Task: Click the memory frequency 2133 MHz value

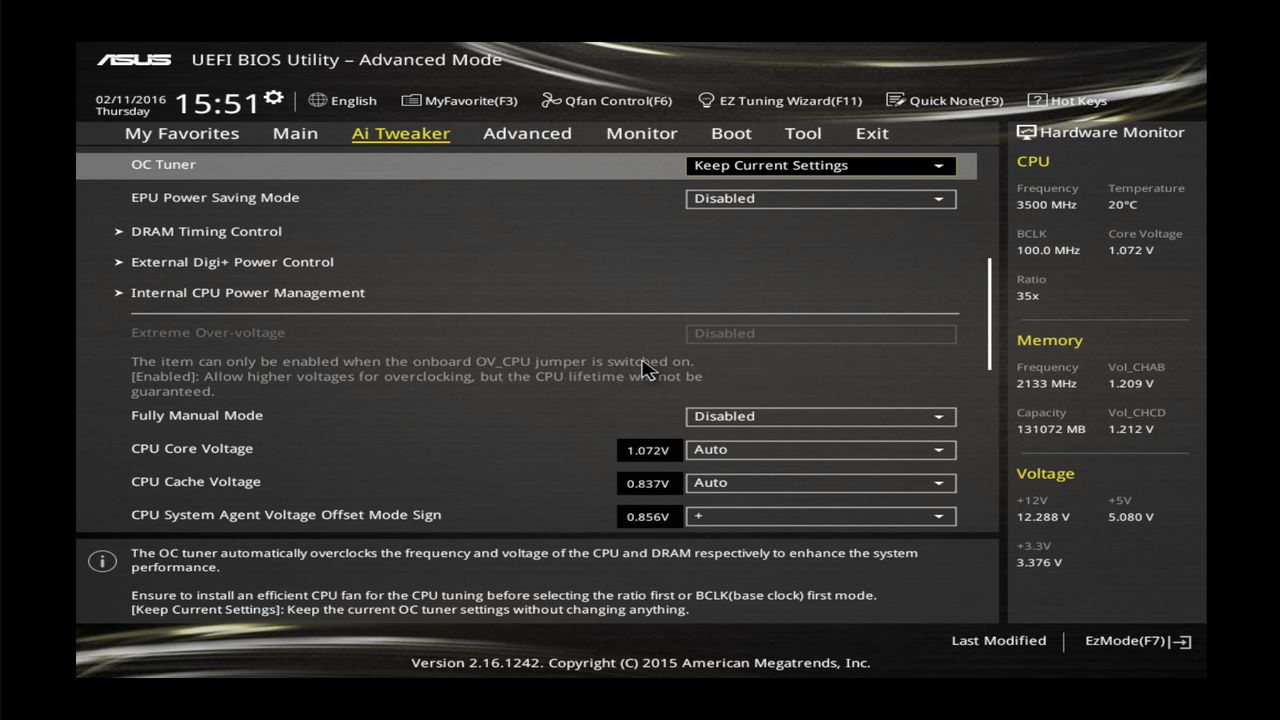Action: 1046,383
